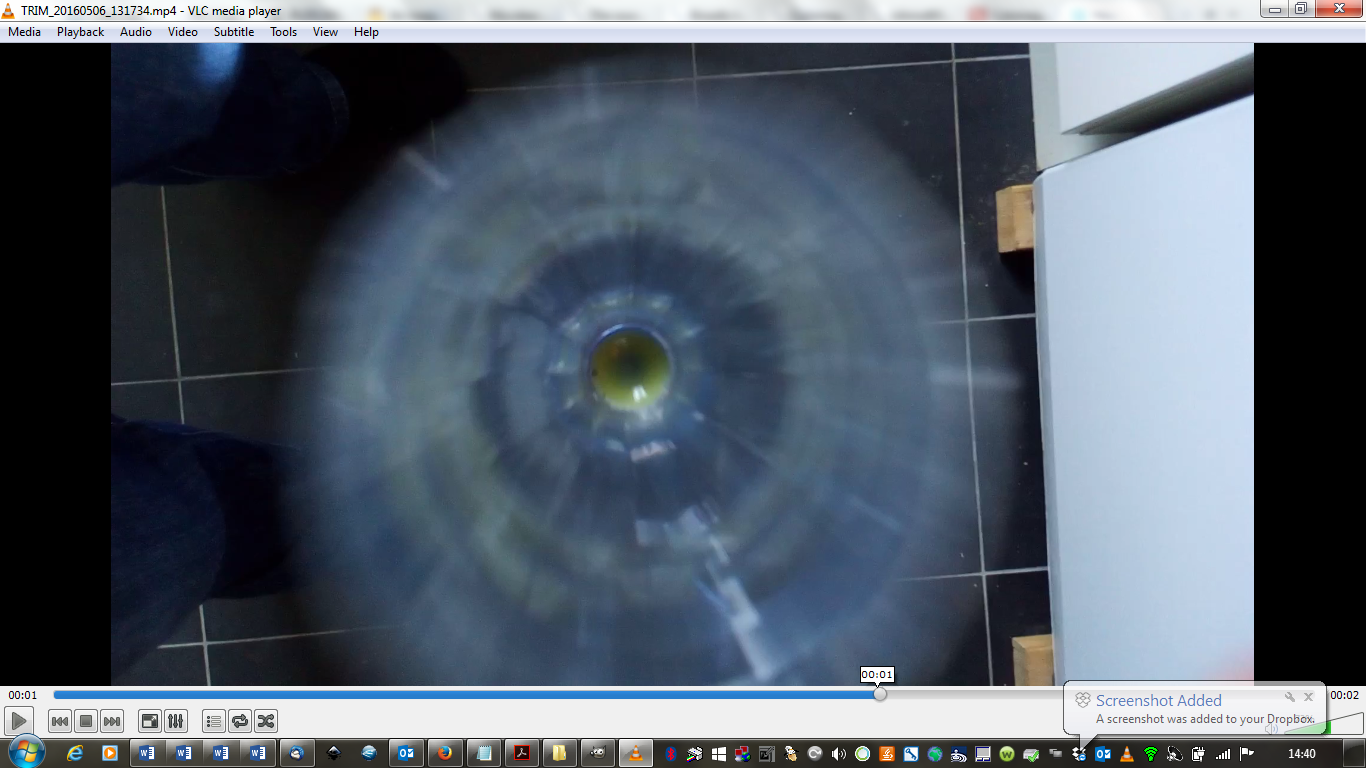Screen dimensions: 1366x768
Task: Open the Subtitle menu
Action: pos(234,32)
